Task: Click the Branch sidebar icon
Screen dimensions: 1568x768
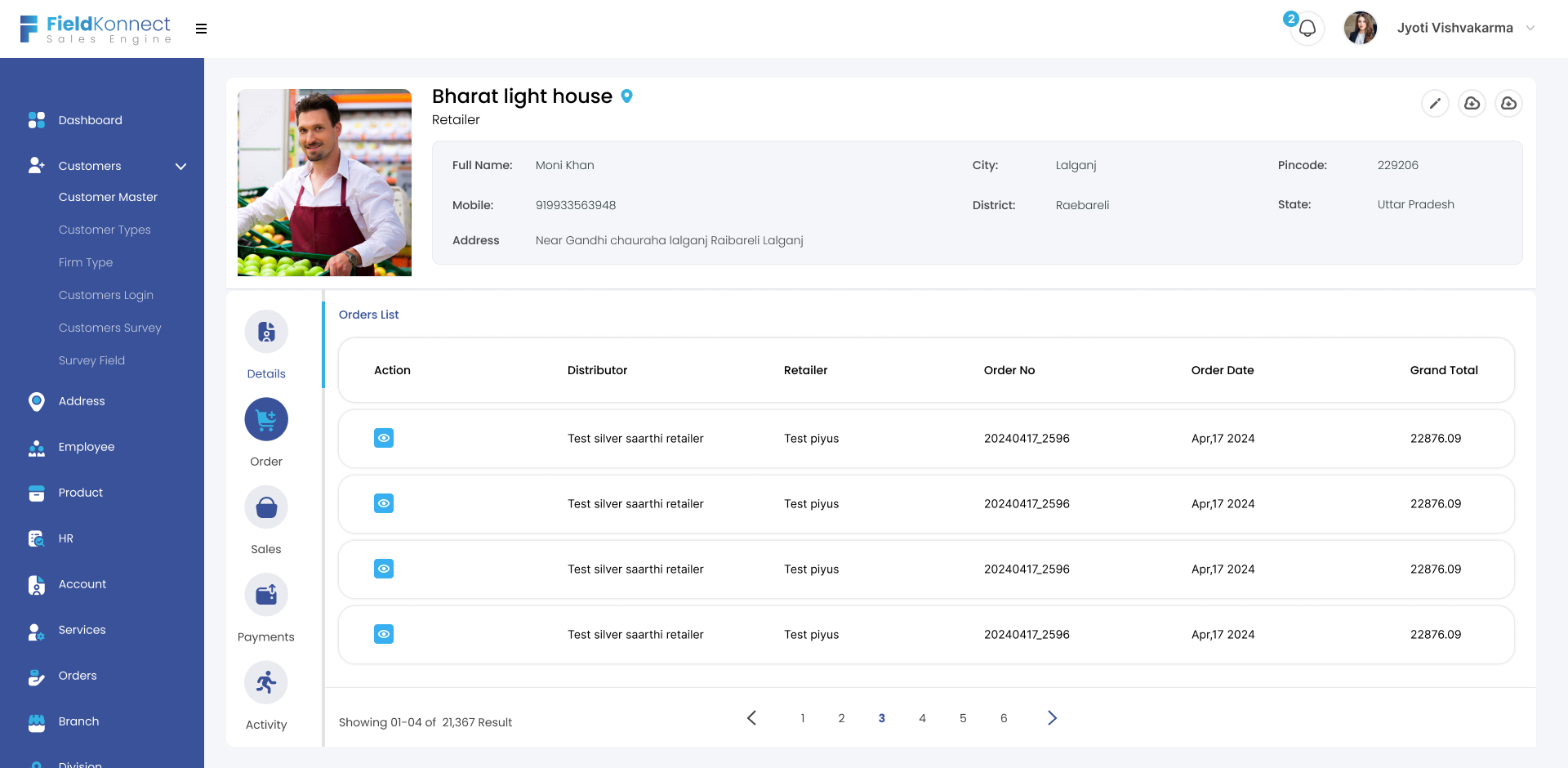Action: click(37, 722)
